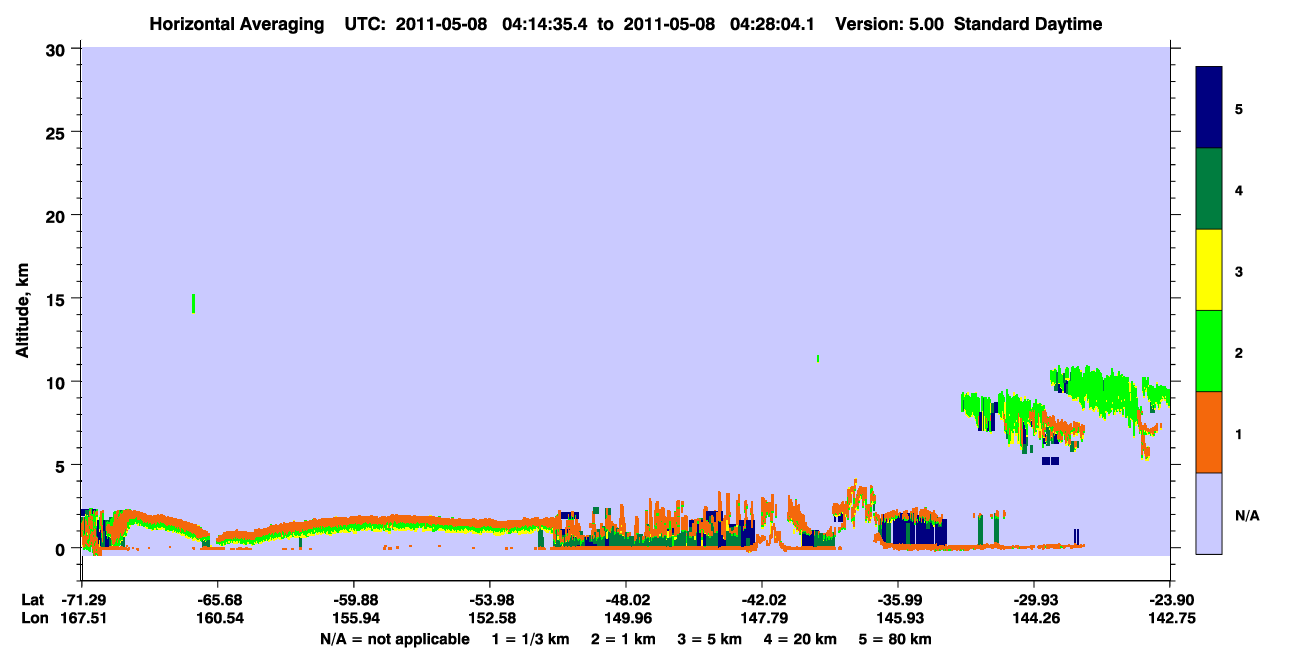Click the altitude tick label 20

point(58,215)
